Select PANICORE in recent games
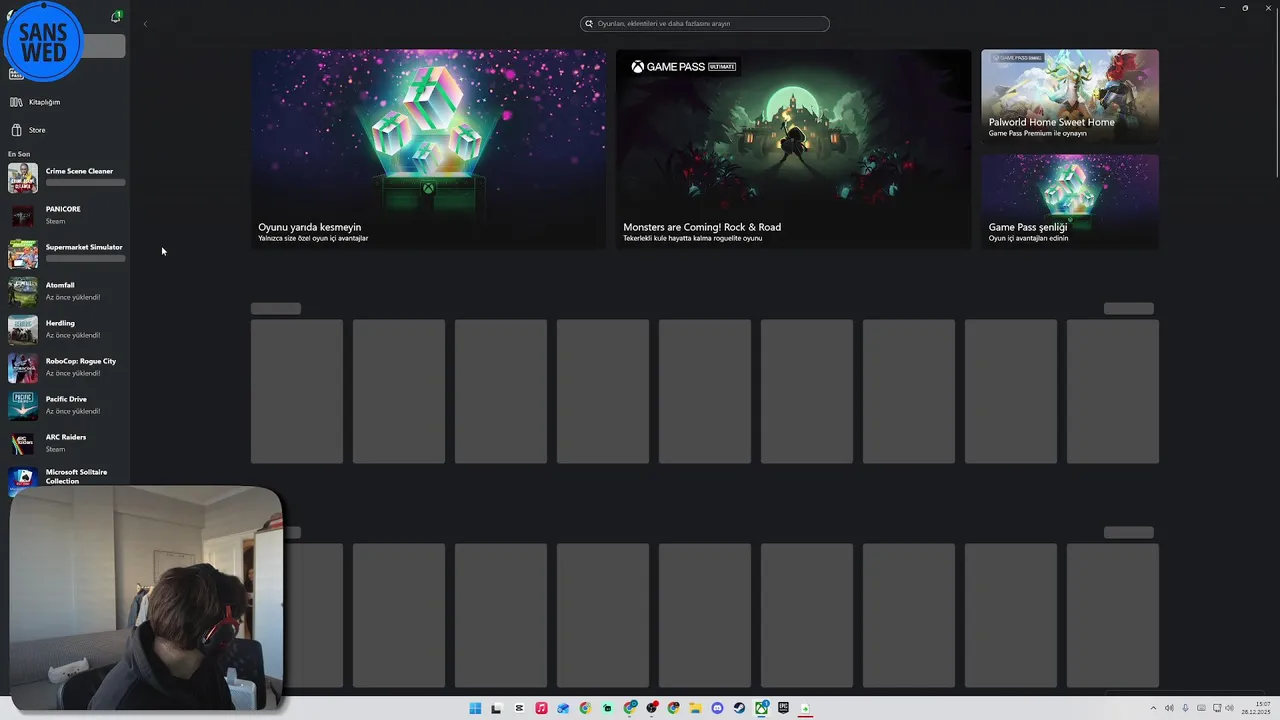The height and width of the screenshot is (720, 1280). click(66, 216)
